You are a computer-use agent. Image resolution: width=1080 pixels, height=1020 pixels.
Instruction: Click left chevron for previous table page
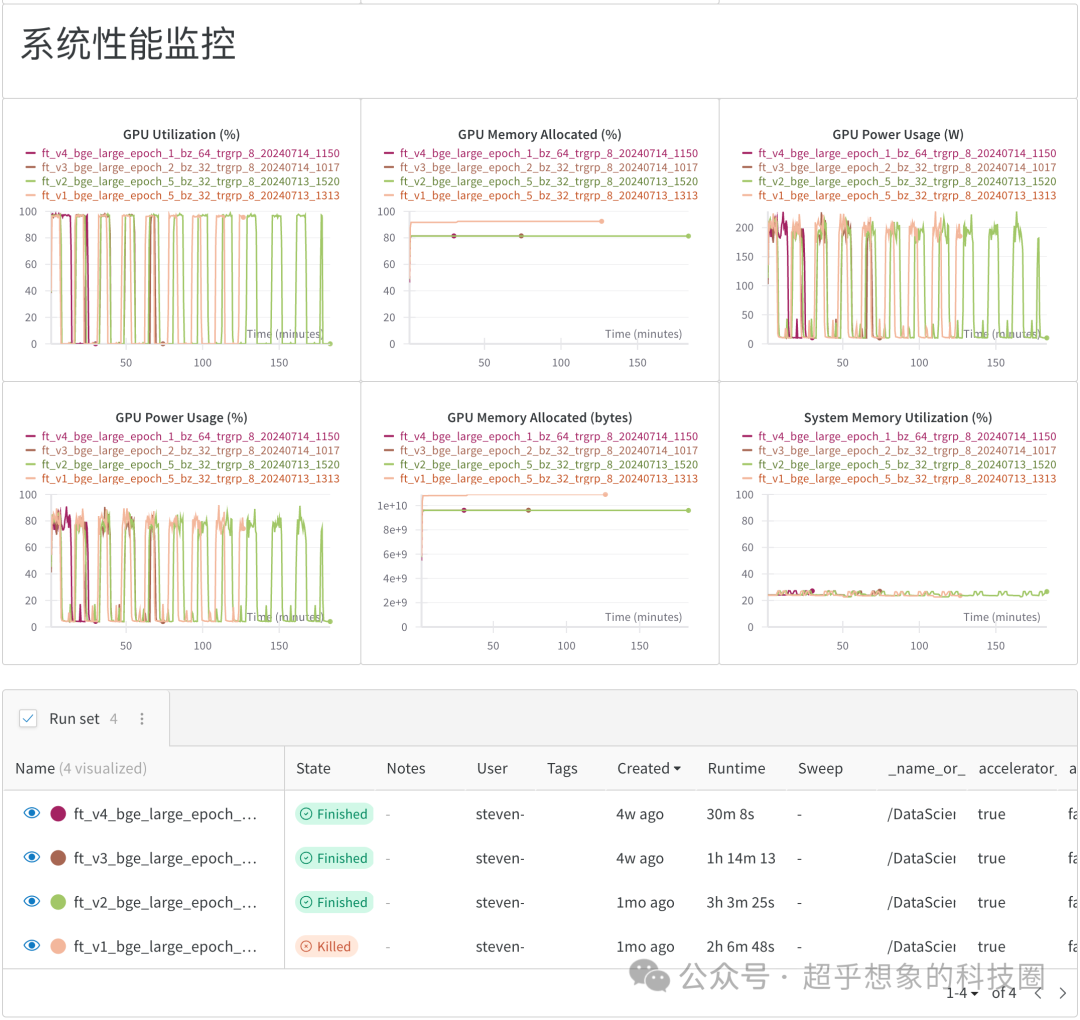coord(1038,993)
